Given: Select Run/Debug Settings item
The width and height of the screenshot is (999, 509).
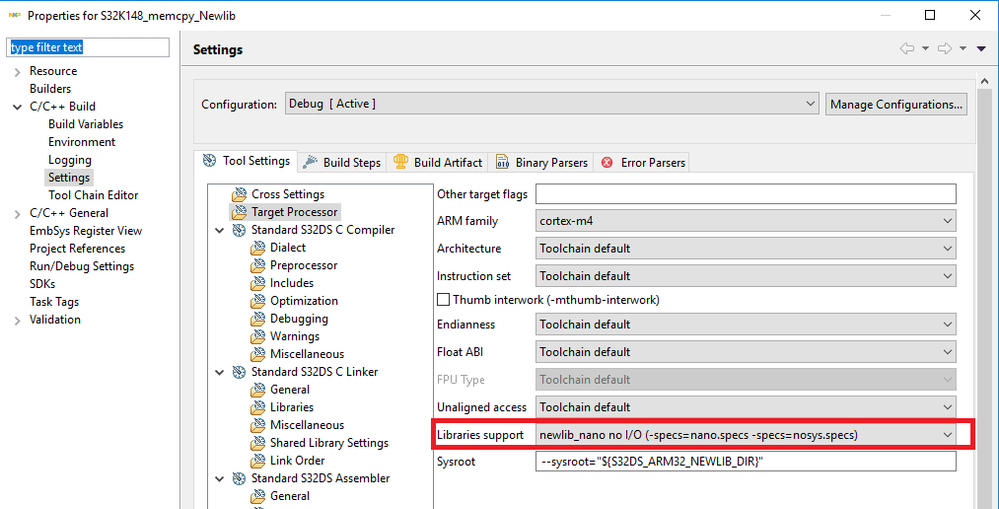Looking at the screenshot, I should (82, 266).
